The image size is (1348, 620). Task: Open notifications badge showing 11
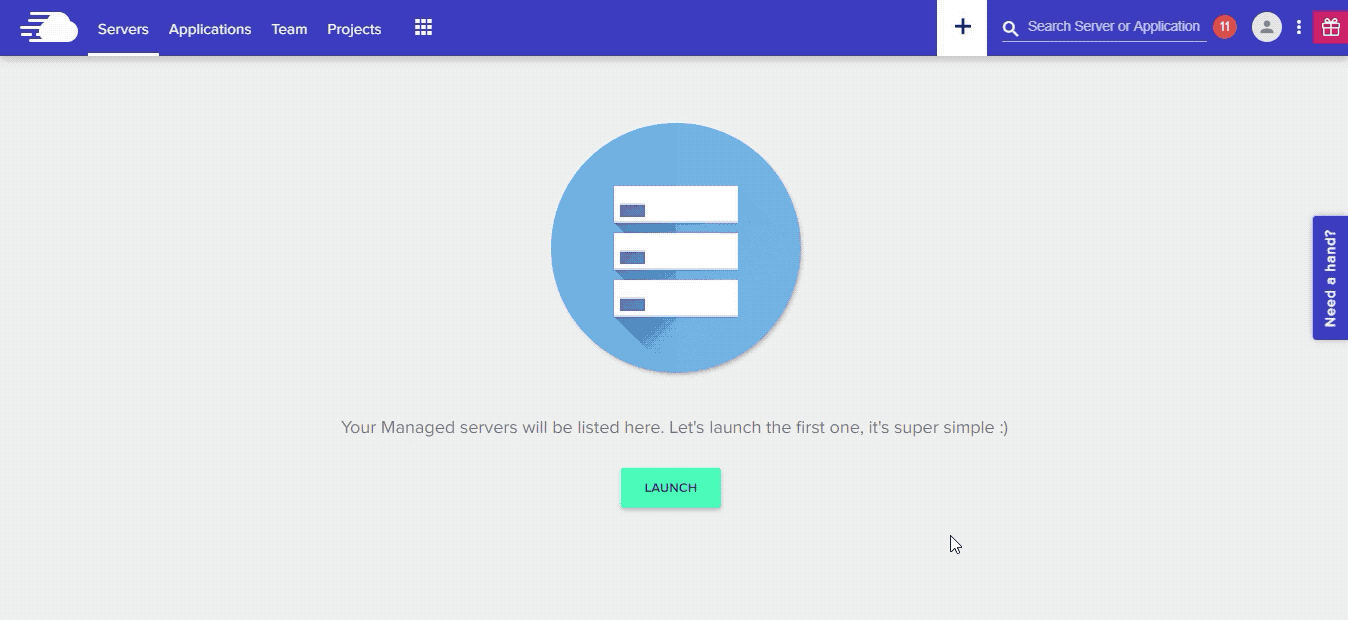click(x=1224, y=27)
